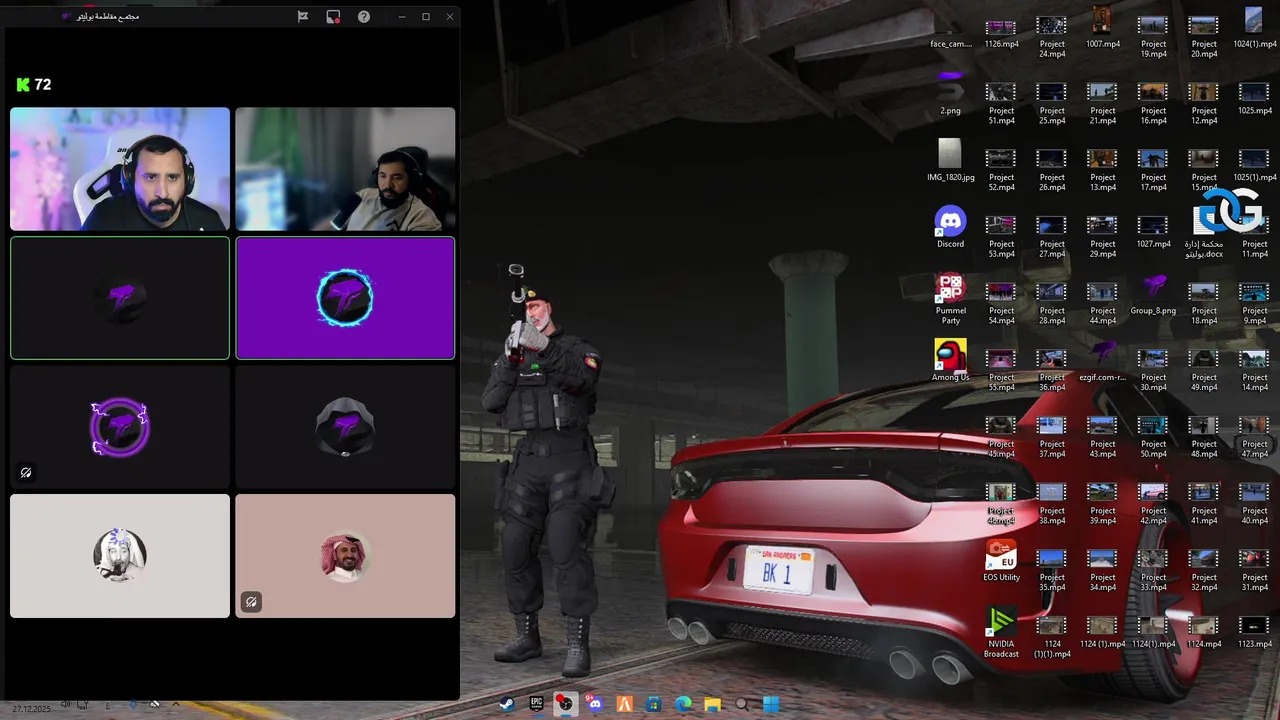
Task: Open the Windows Start menu
Action: click(x=771, y=704)
